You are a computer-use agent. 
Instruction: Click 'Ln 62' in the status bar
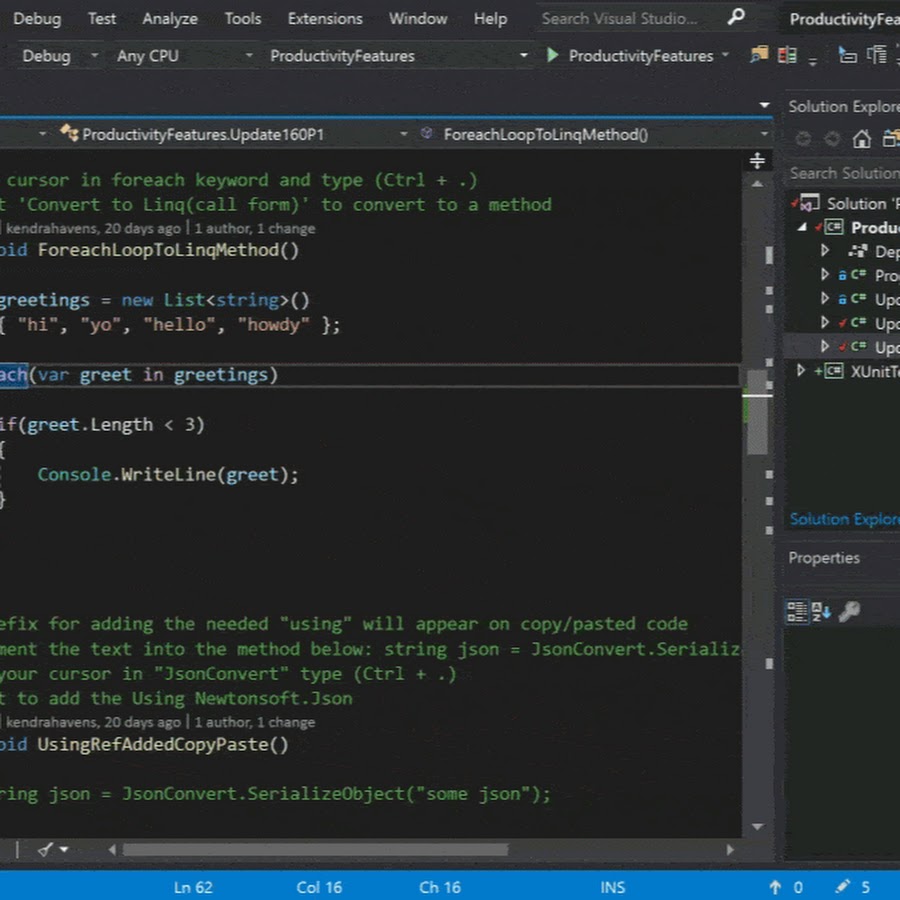pos(193,887)
